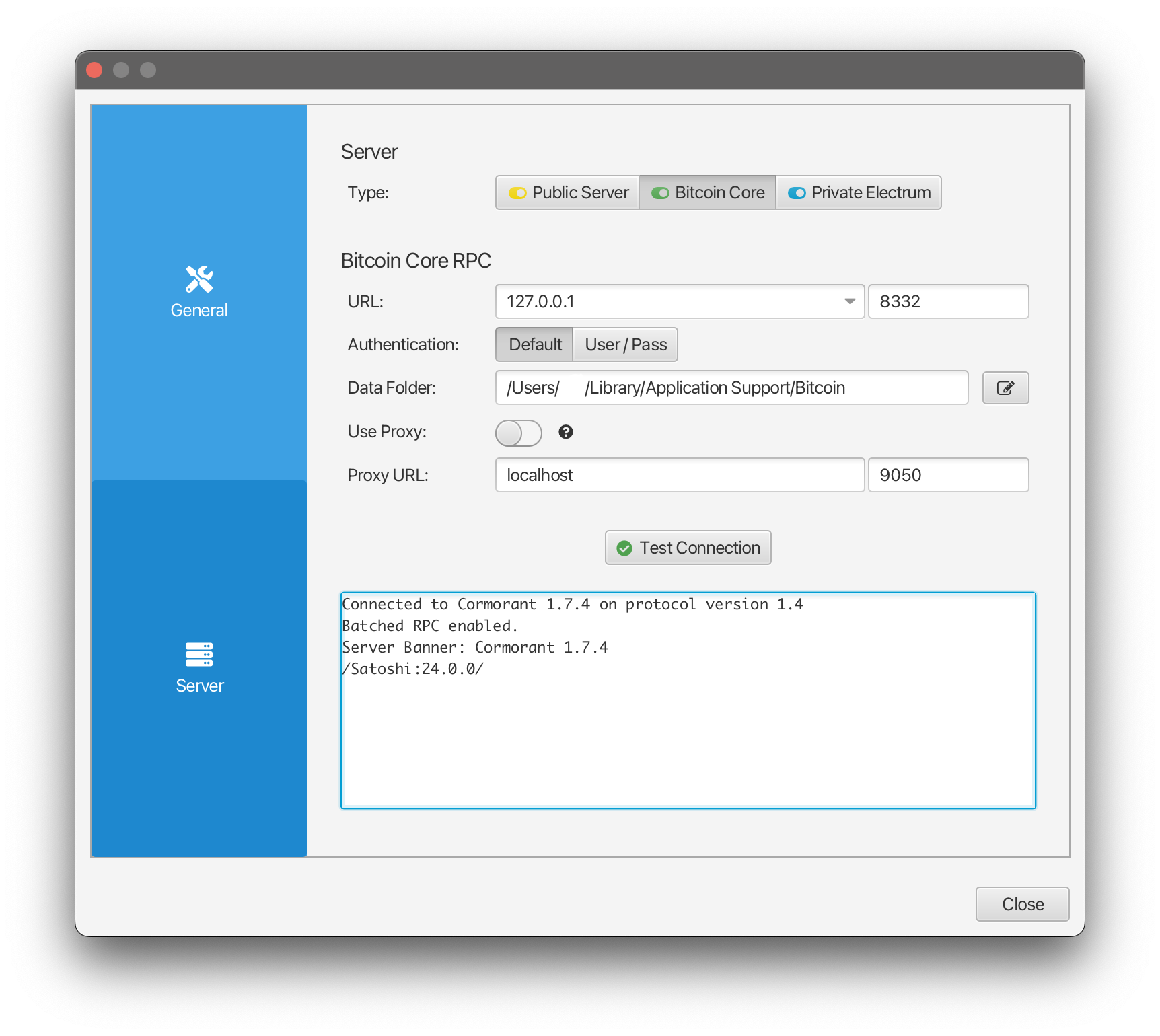Viewport: 1160px width, 1036px height.
Task: Select the Bitcoin Core server type
Action: point(706,192)
